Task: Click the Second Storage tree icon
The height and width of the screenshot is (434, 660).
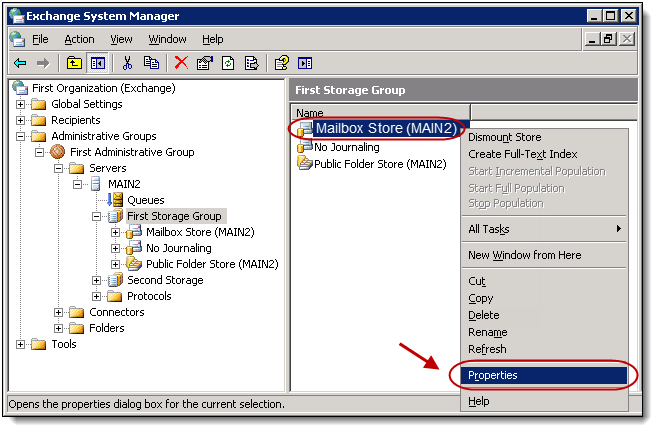Action: 115,280
